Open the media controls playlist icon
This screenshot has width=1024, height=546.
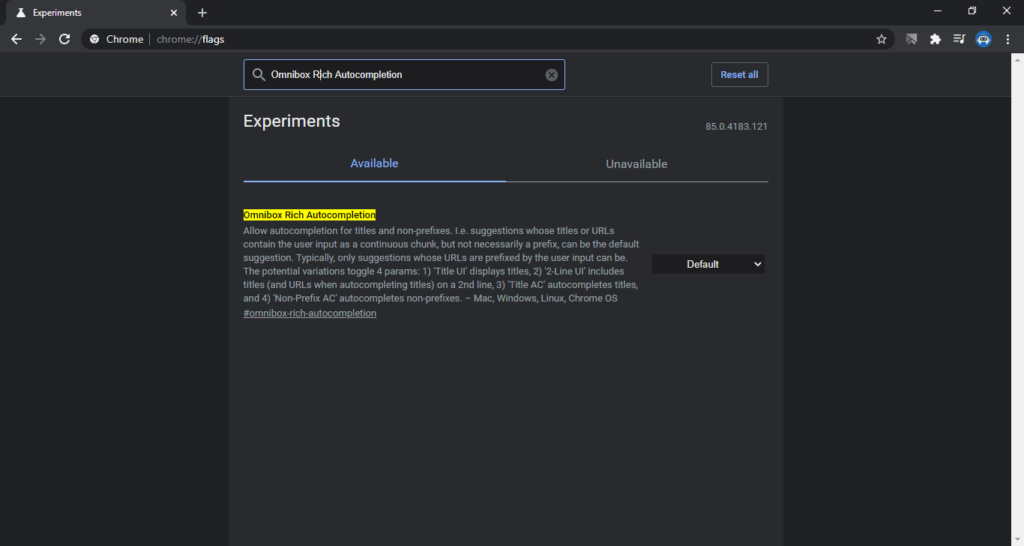point(959,39)
